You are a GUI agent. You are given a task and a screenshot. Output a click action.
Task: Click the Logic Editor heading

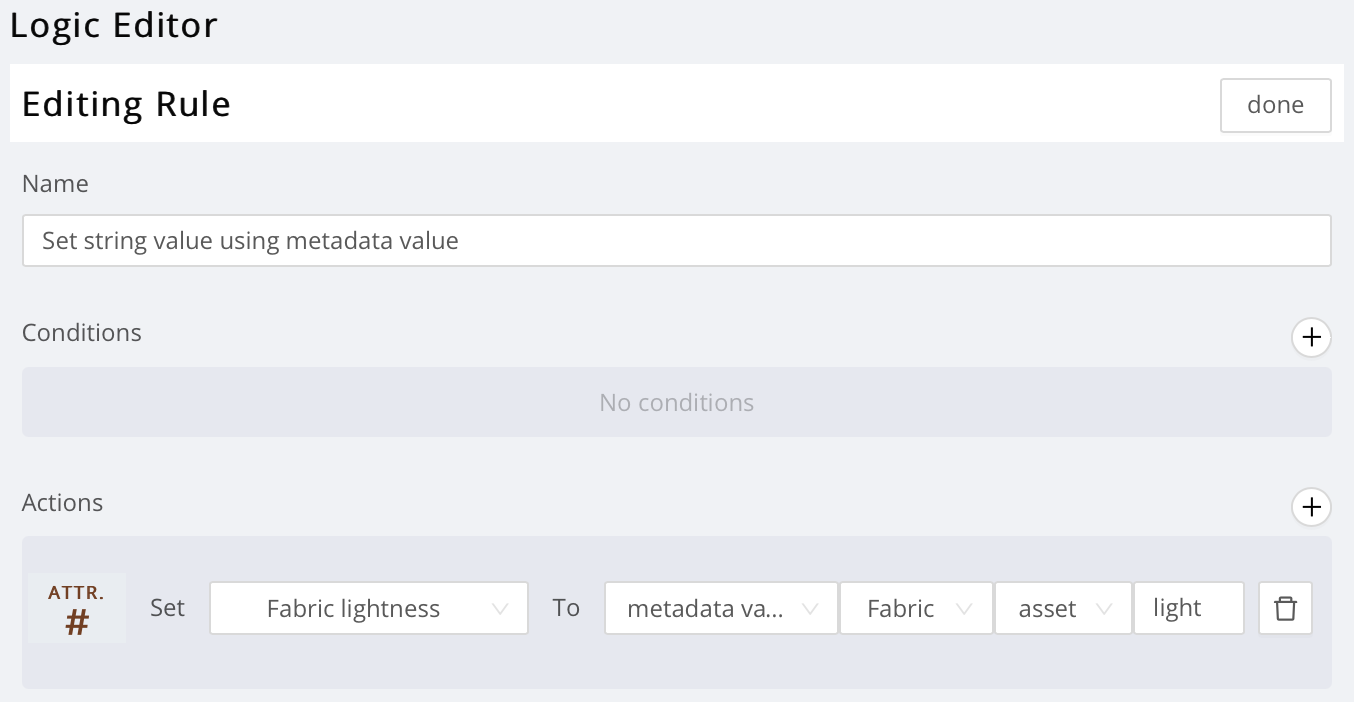(113, 25)
